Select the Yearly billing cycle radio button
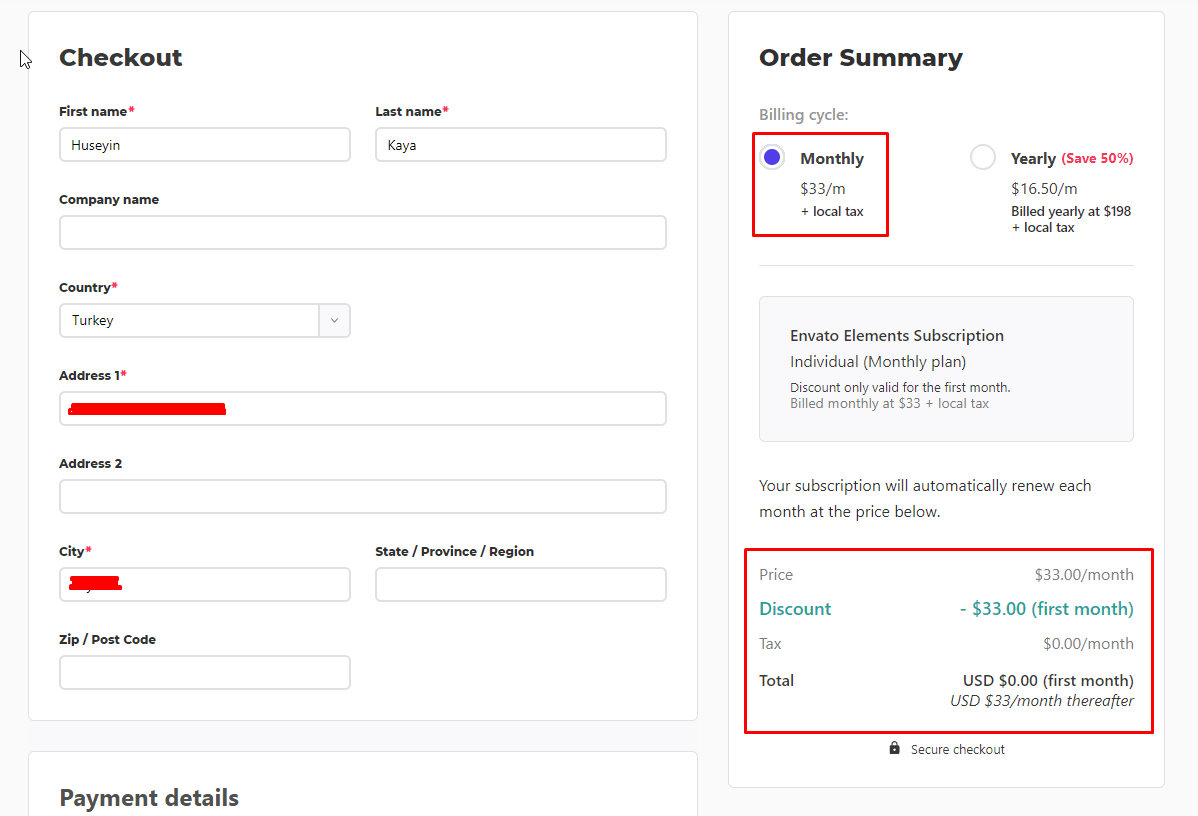The height and width of the screenshot is (816, 1198). 983,158
